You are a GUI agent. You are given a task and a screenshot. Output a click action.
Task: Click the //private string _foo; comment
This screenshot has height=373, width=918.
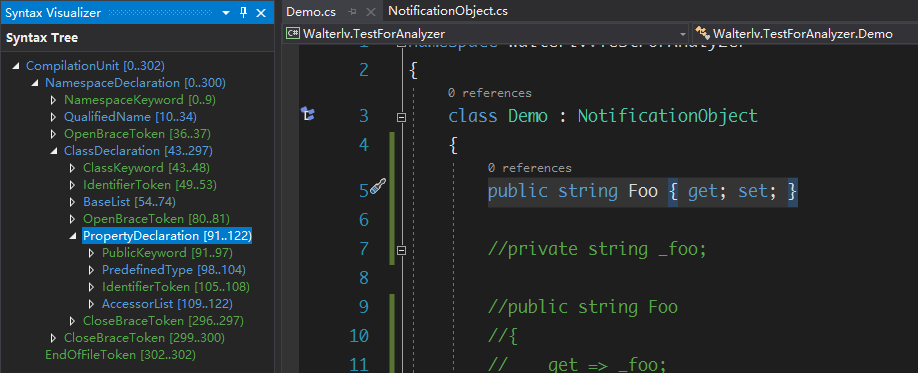[x=597, y=249]
